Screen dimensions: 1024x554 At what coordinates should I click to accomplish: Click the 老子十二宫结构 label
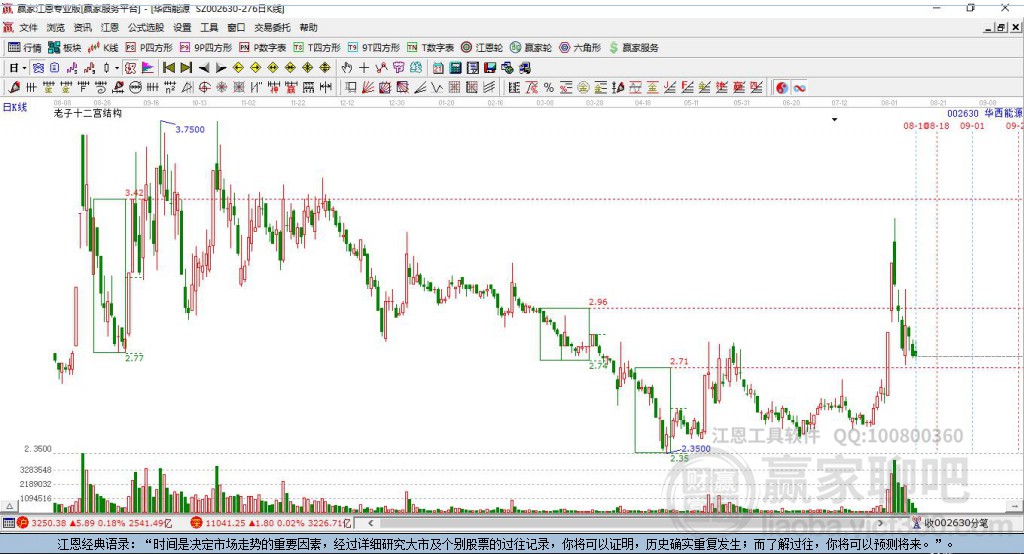pos(88,113)
